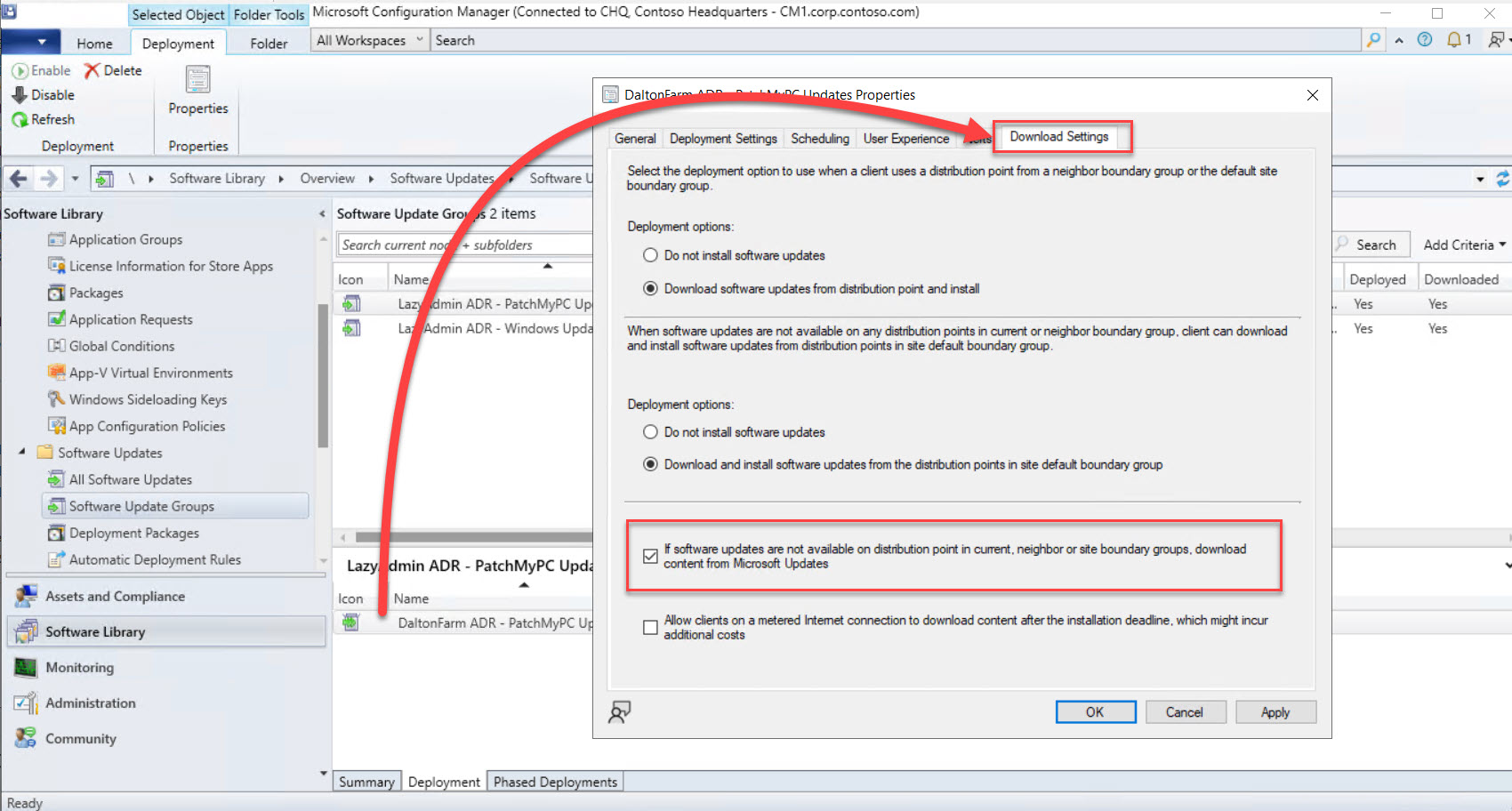Click the Global Conditions icon

coord(56,346)
